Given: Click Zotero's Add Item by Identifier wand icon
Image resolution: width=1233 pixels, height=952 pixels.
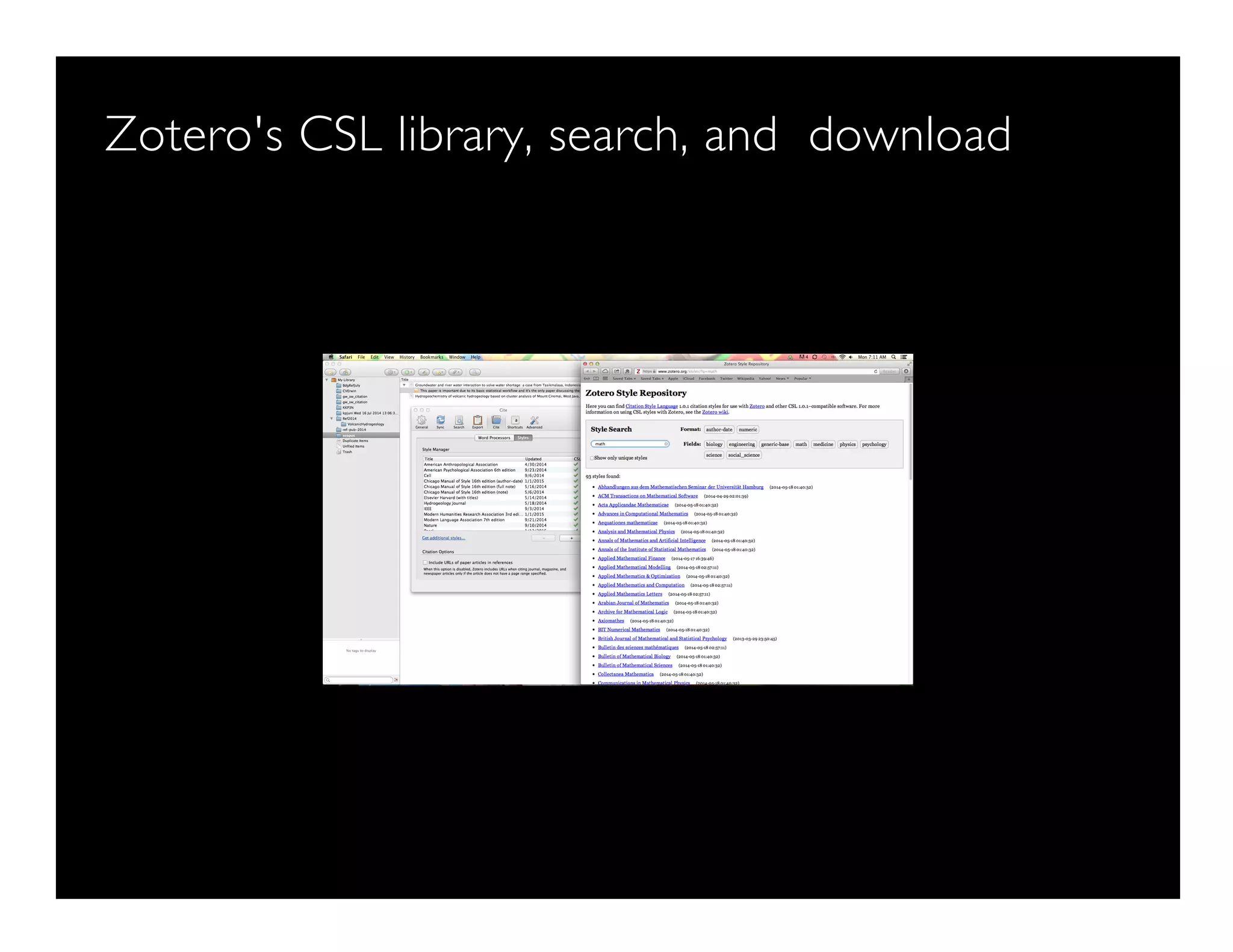Looking at the screenshot, I should [424, 372].
